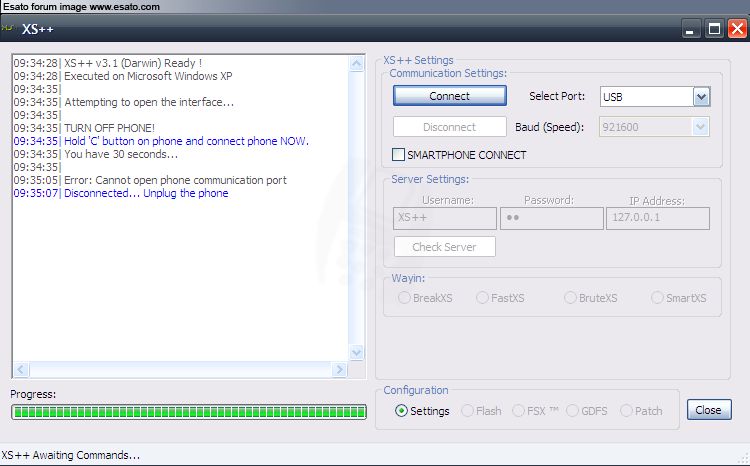Click log line 'TURN OFF PHONE!'
This screenshot has height=466, width=750.
[110, 128]
